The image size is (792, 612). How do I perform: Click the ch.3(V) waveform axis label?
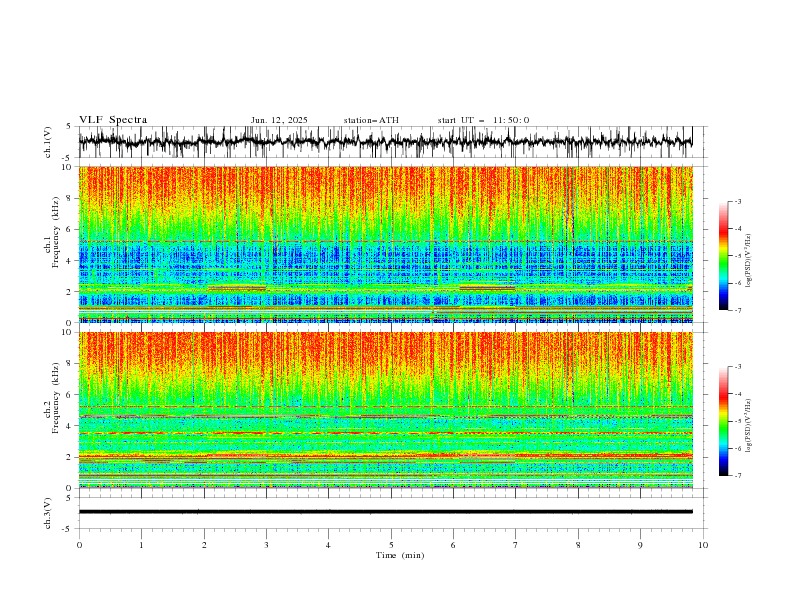(48, 513)
